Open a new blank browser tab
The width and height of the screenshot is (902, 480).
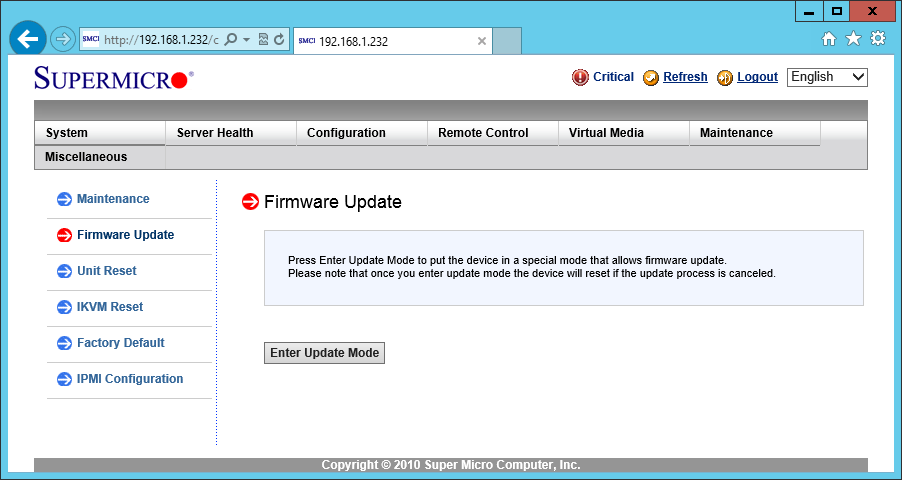tap(507, 41)
